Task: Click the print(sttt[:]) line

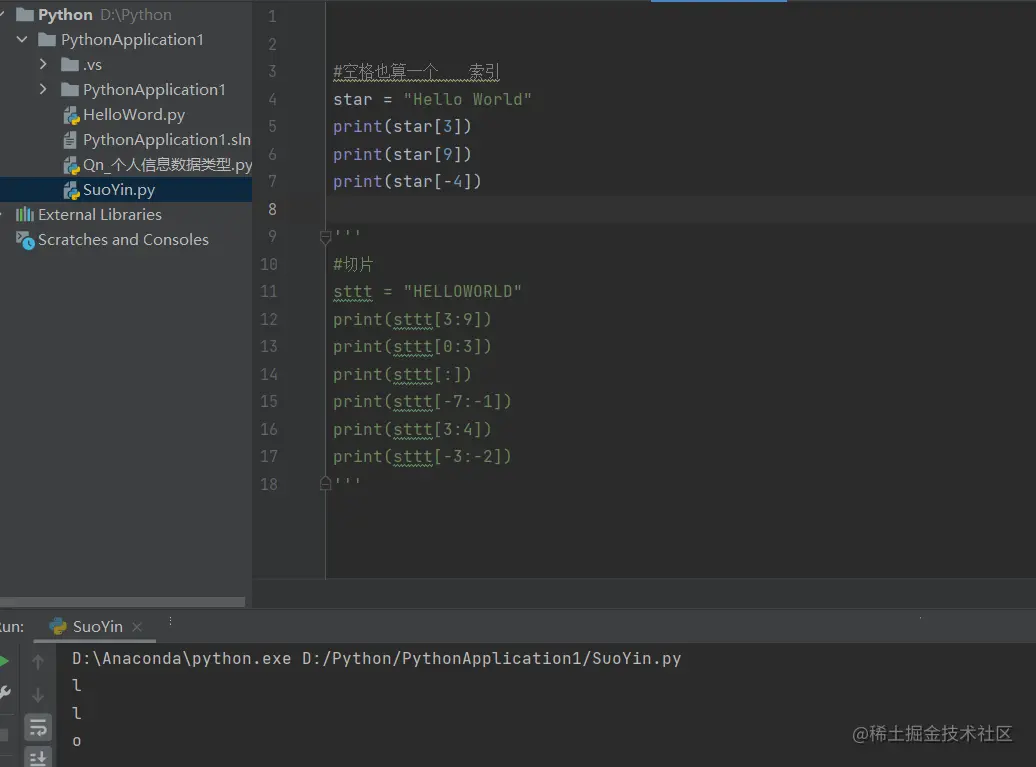Action: 402,375
